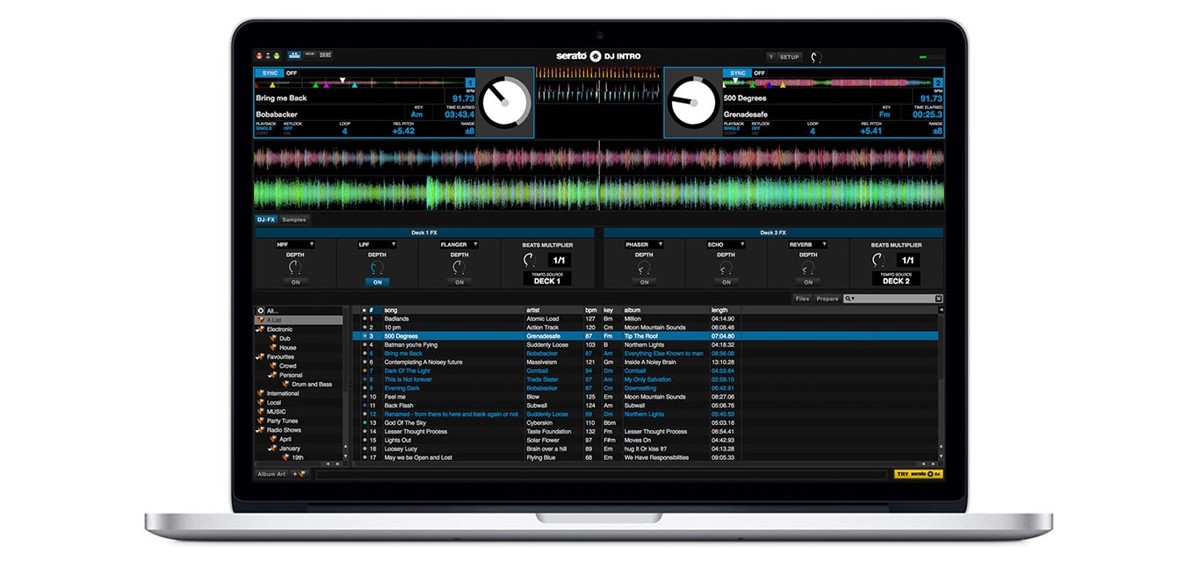Screen dimensions: 1200x568
Task: Click the Deck 1 beats multiplier knob
Action: (x=529, y=260)
